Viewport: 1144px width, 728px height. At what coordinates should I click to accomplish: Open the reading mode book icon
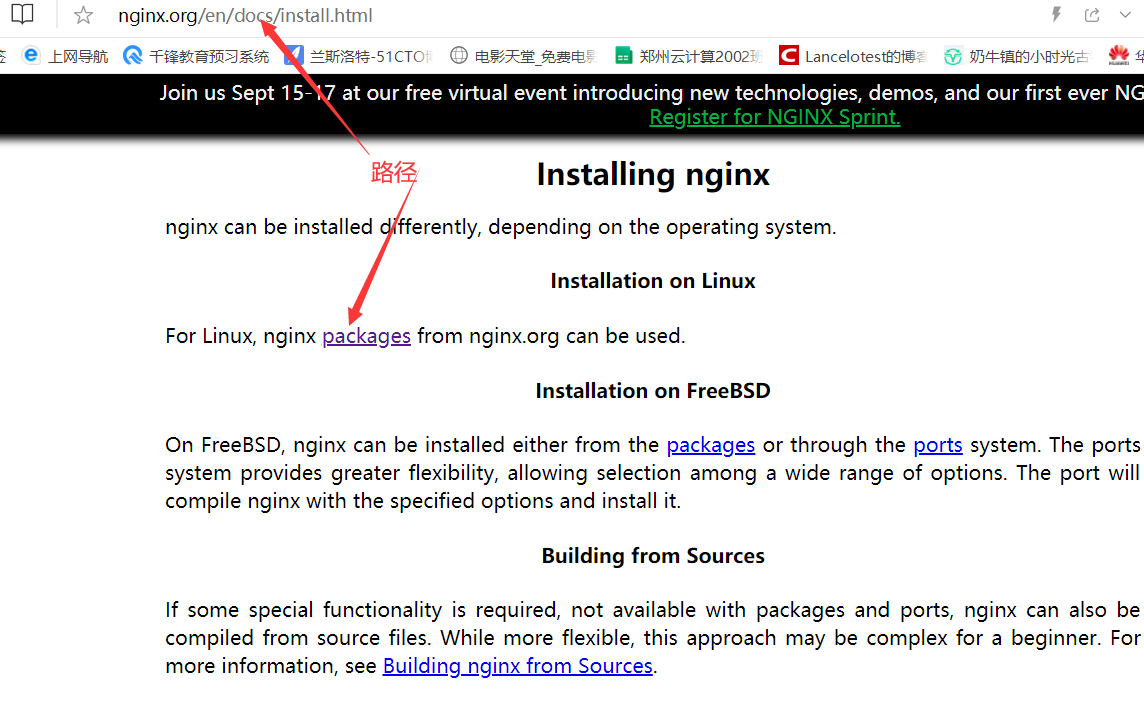(x=22, y=14)
